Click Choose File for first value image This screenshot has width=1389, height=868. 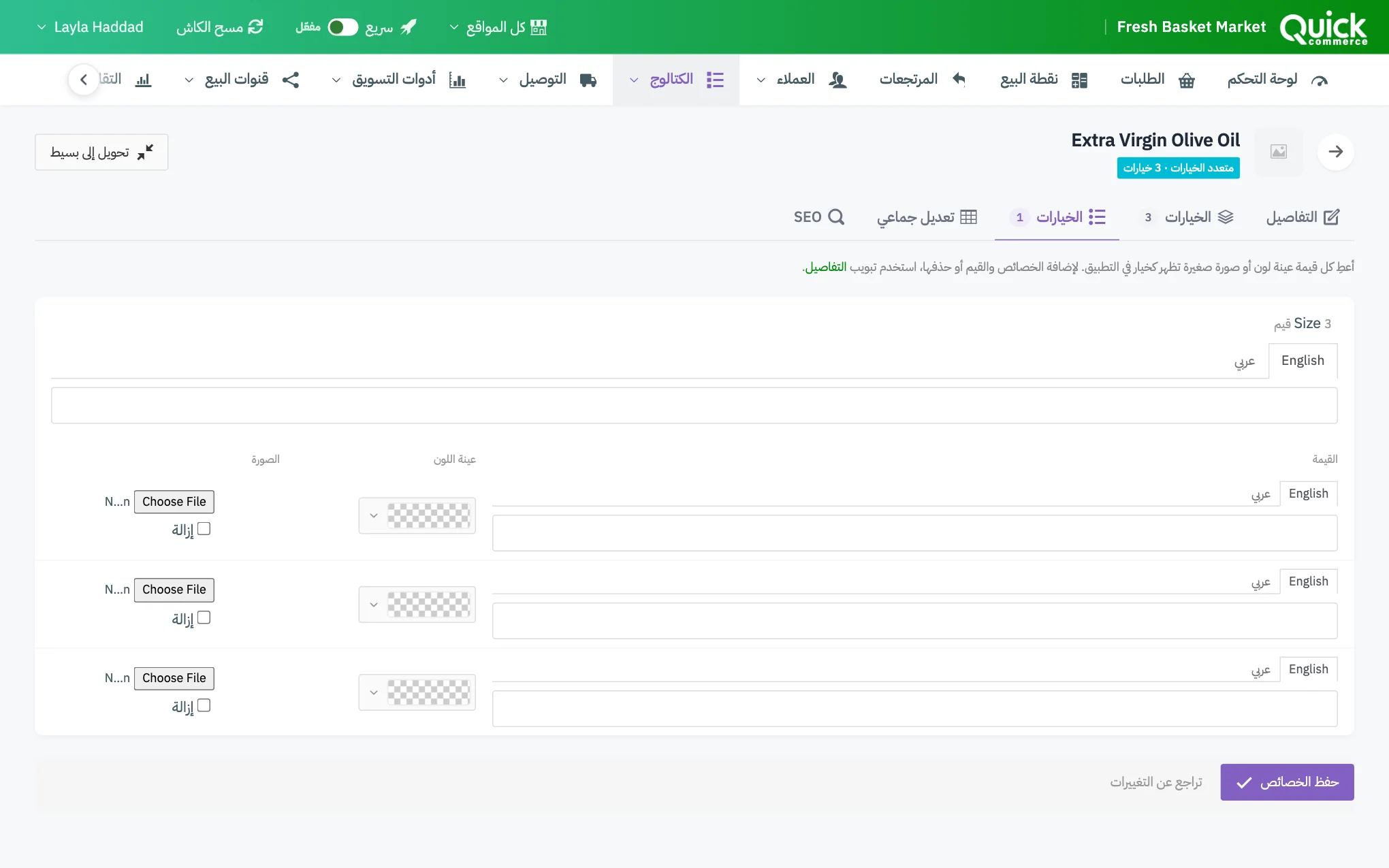coord(174,502)
